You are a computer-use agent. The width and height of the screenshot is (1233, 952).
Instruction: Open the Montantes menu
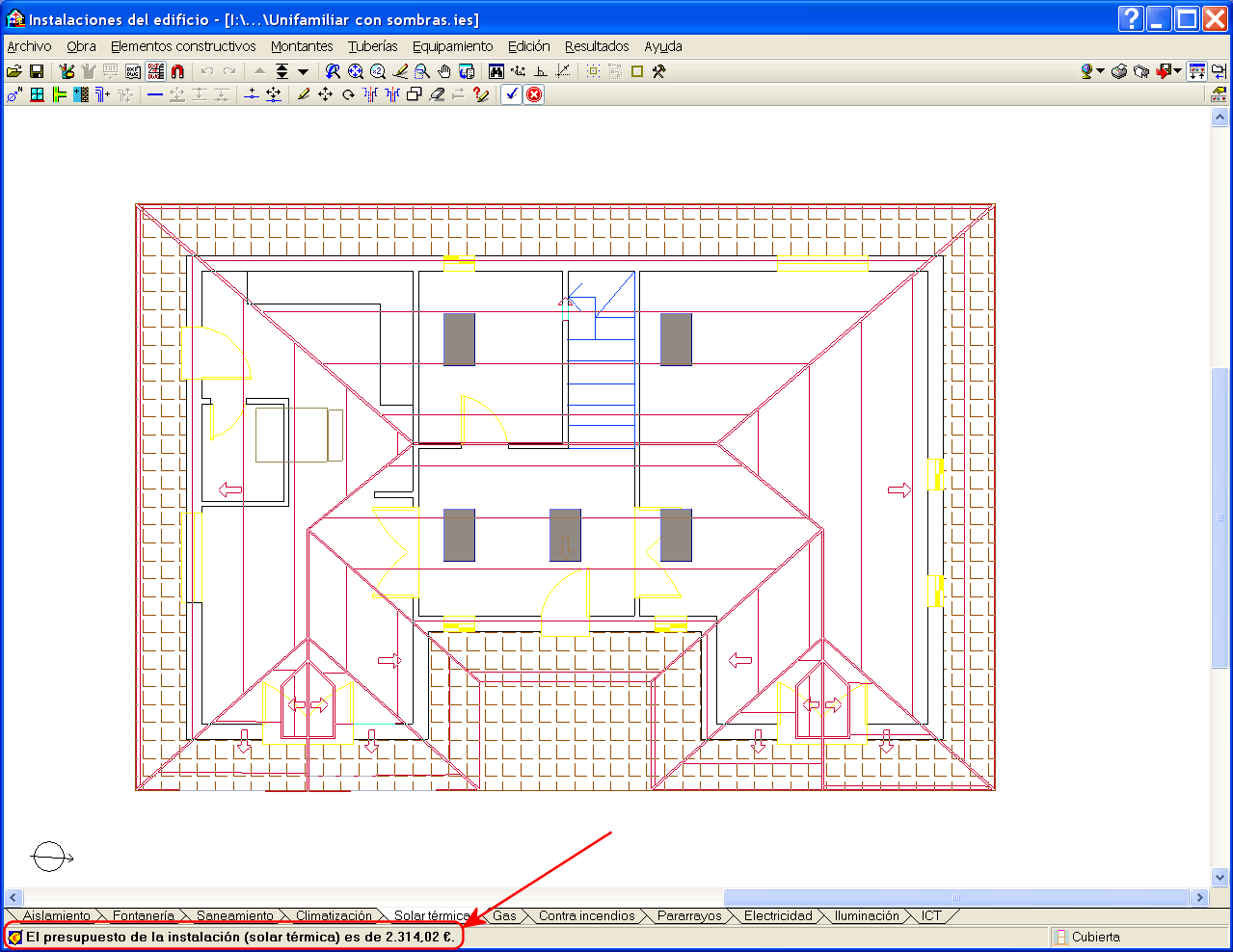point(302,46)
